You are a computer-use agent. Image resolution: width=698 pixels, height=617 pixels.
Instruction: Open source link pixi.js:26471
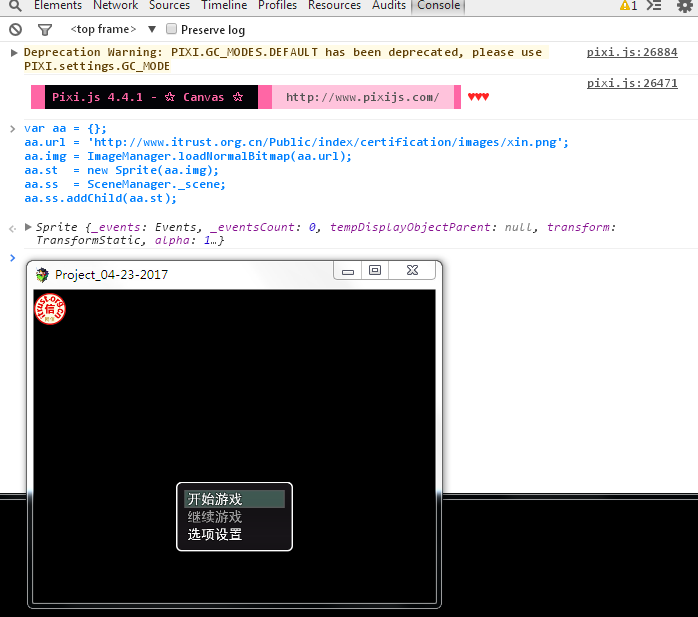632,83
